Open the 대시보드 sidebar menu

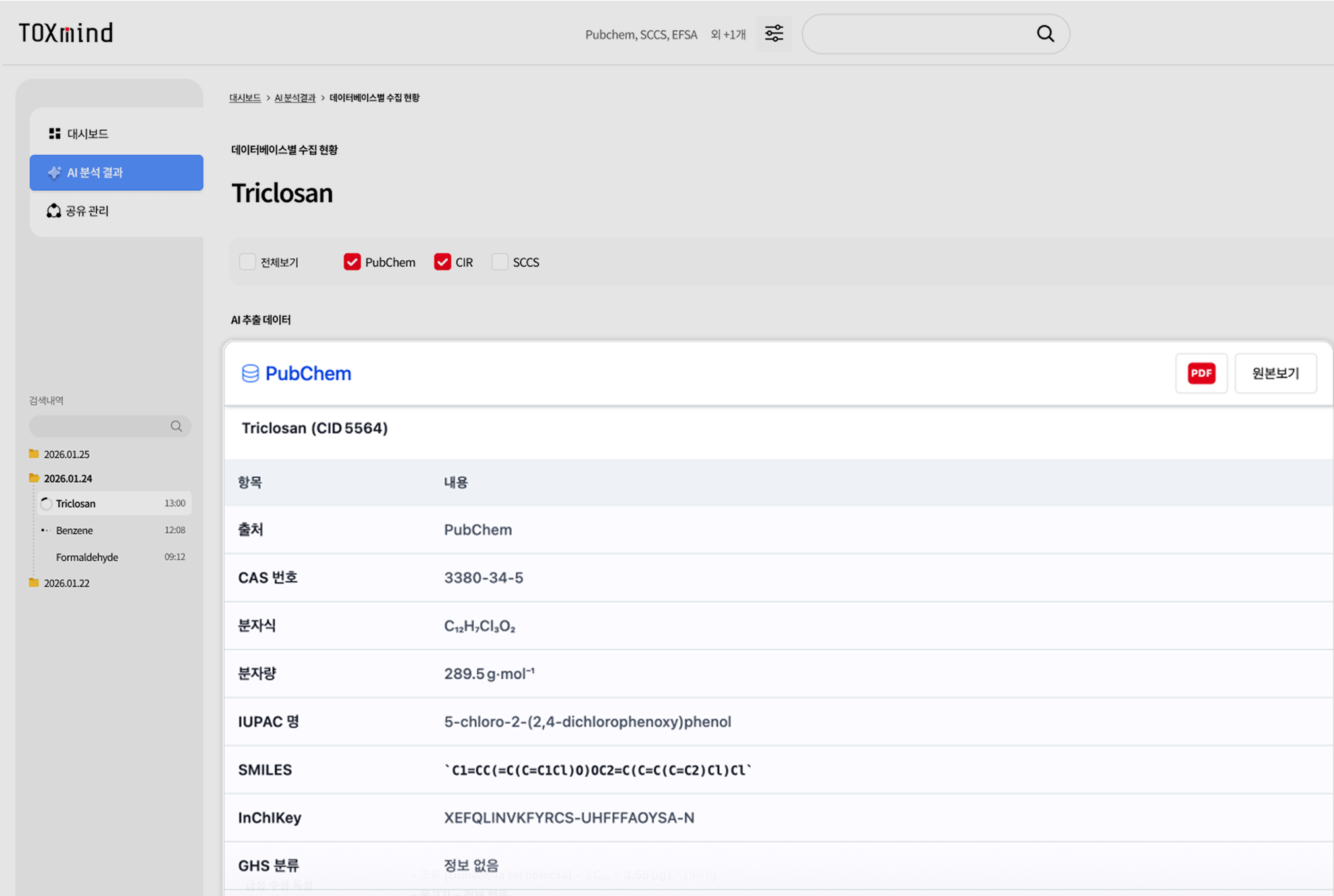pyautogui.click(x=116, y=133)
